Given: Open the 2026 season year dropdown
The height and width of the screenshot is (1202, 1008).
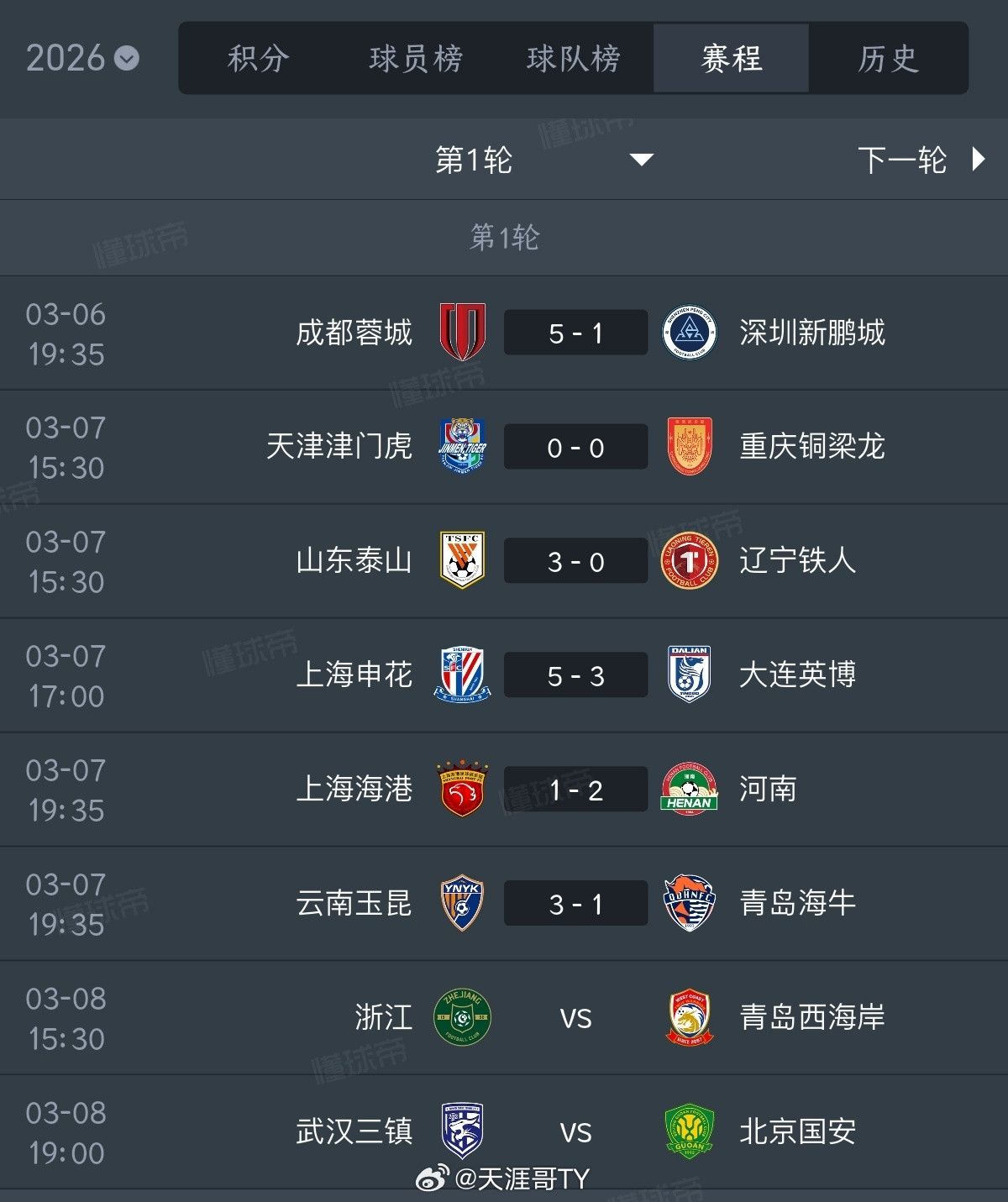Looking at the screenshot, I should (80, 57).
